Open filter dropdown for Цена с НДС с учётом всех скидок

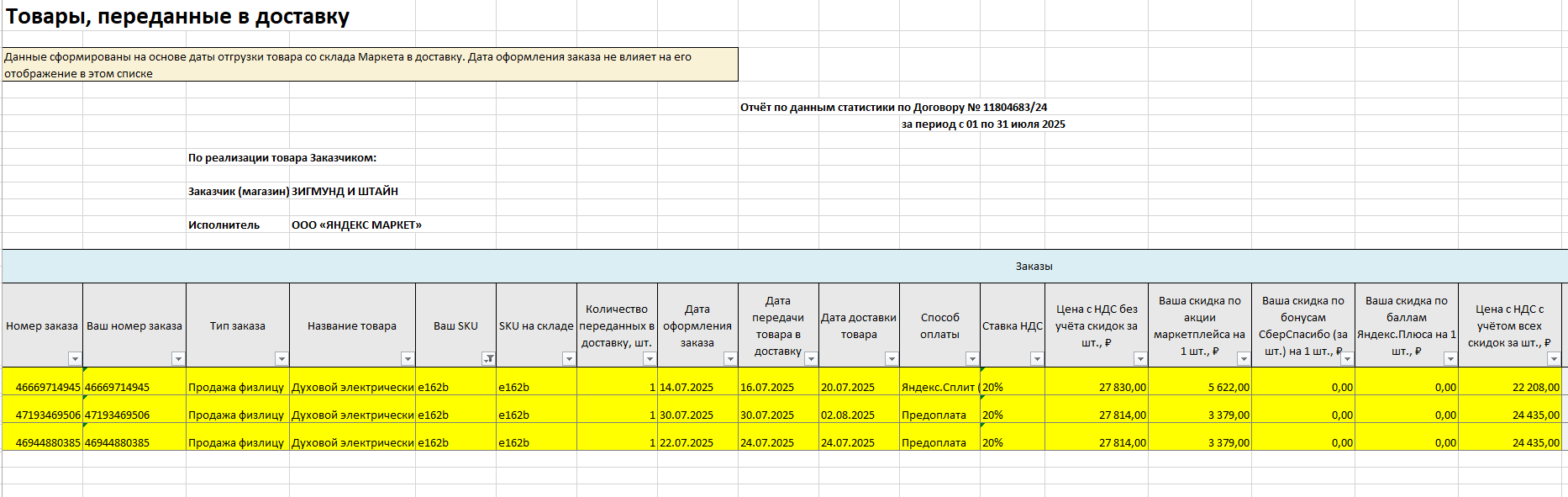pyautogui.click(x=1553, y=359)
